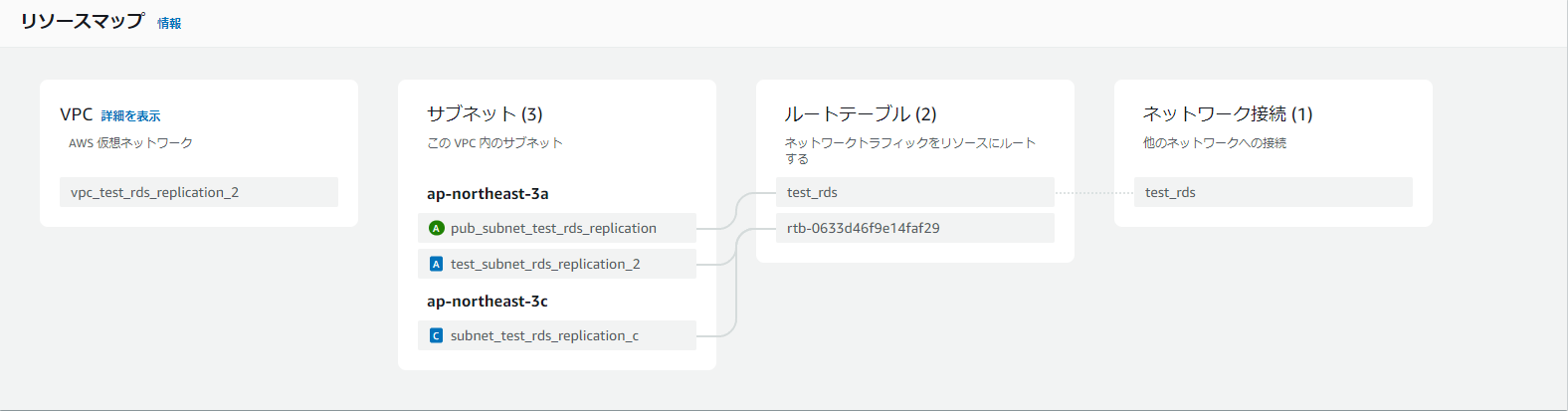This screenshot has height=411, width=1568.
Task: Click blue C icon beside subnet_test_rds_replication_c
Action: 436,335
